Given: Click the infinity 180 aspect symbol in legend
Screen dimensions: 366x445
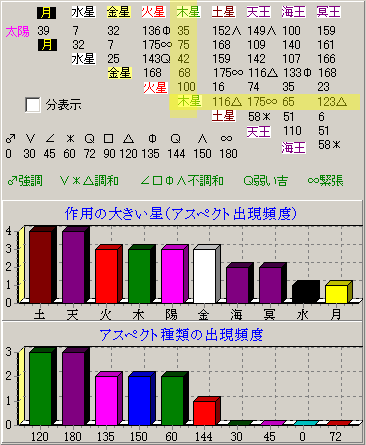Looking at the screenshot, I should 226,138.
